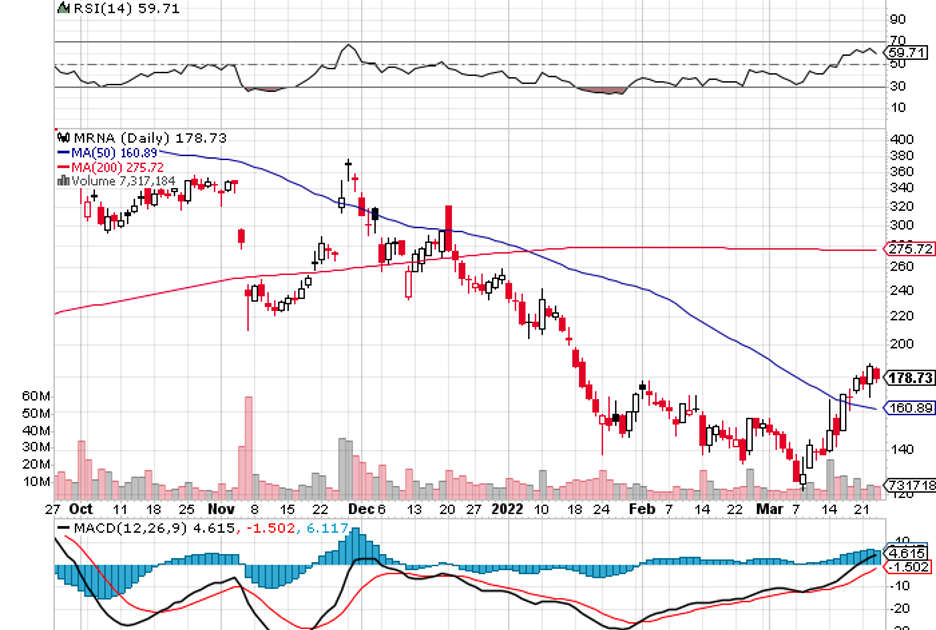This screenshot has width=936, height=630.
Task: Click the black MACD legend line
Action: coord(63,528)
